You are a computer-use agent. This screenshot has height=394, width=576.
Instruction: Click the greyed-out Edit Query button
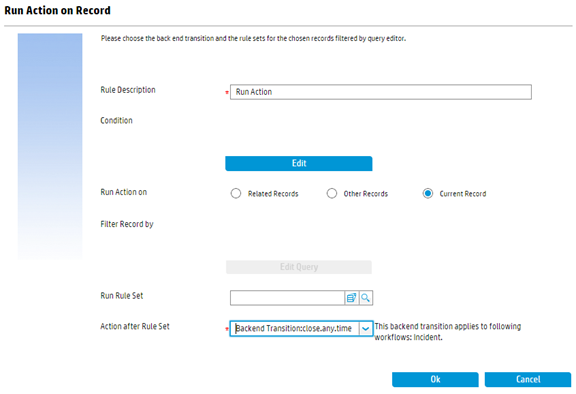299,267
